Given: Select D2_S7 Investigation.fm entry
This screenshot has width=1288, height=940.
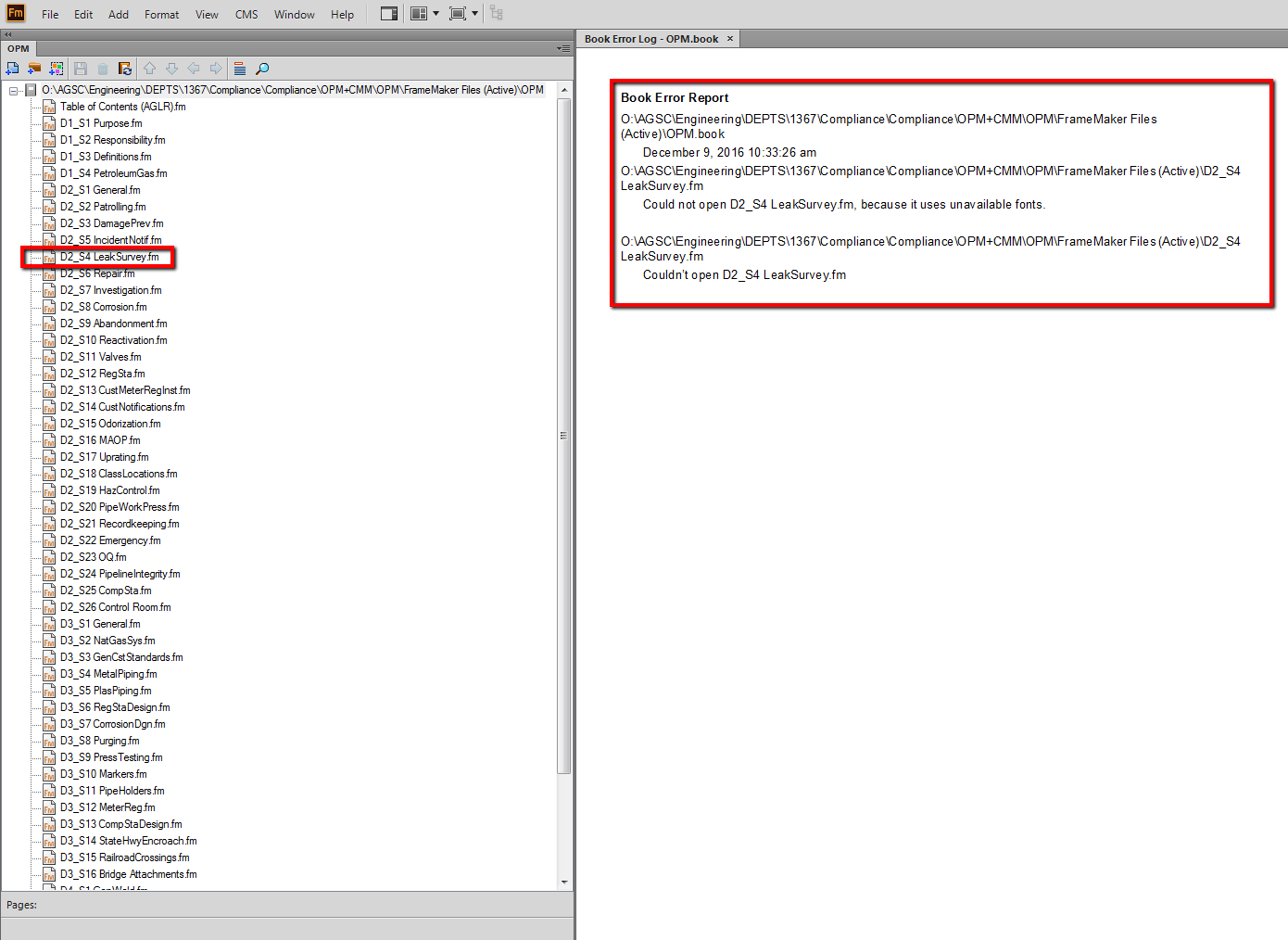Looking at the screenshot, I should coord(111,290).
